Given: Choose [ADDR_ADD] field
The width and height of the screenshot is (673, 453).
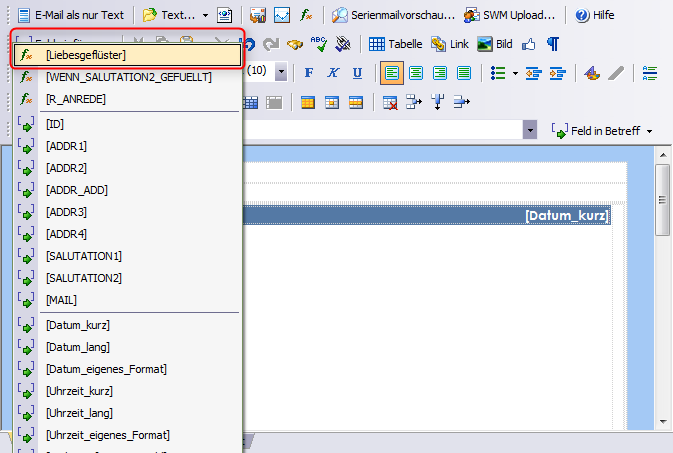Looking at the screenshot, I should pyautogui.click(x=127, y=190).
